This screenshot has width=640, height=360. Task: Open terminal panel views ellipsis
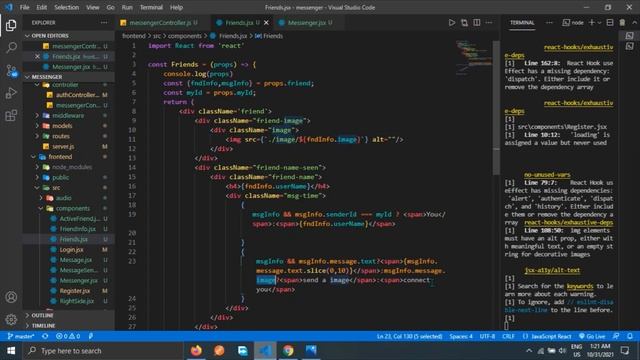coord(549,22)
